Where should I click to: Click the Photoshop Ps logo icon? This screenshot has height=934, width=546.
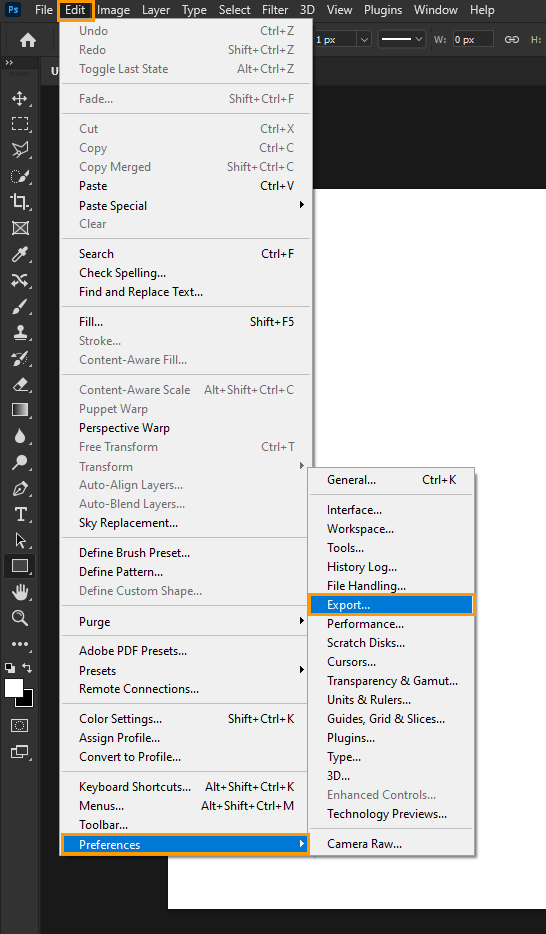(13, 10)
